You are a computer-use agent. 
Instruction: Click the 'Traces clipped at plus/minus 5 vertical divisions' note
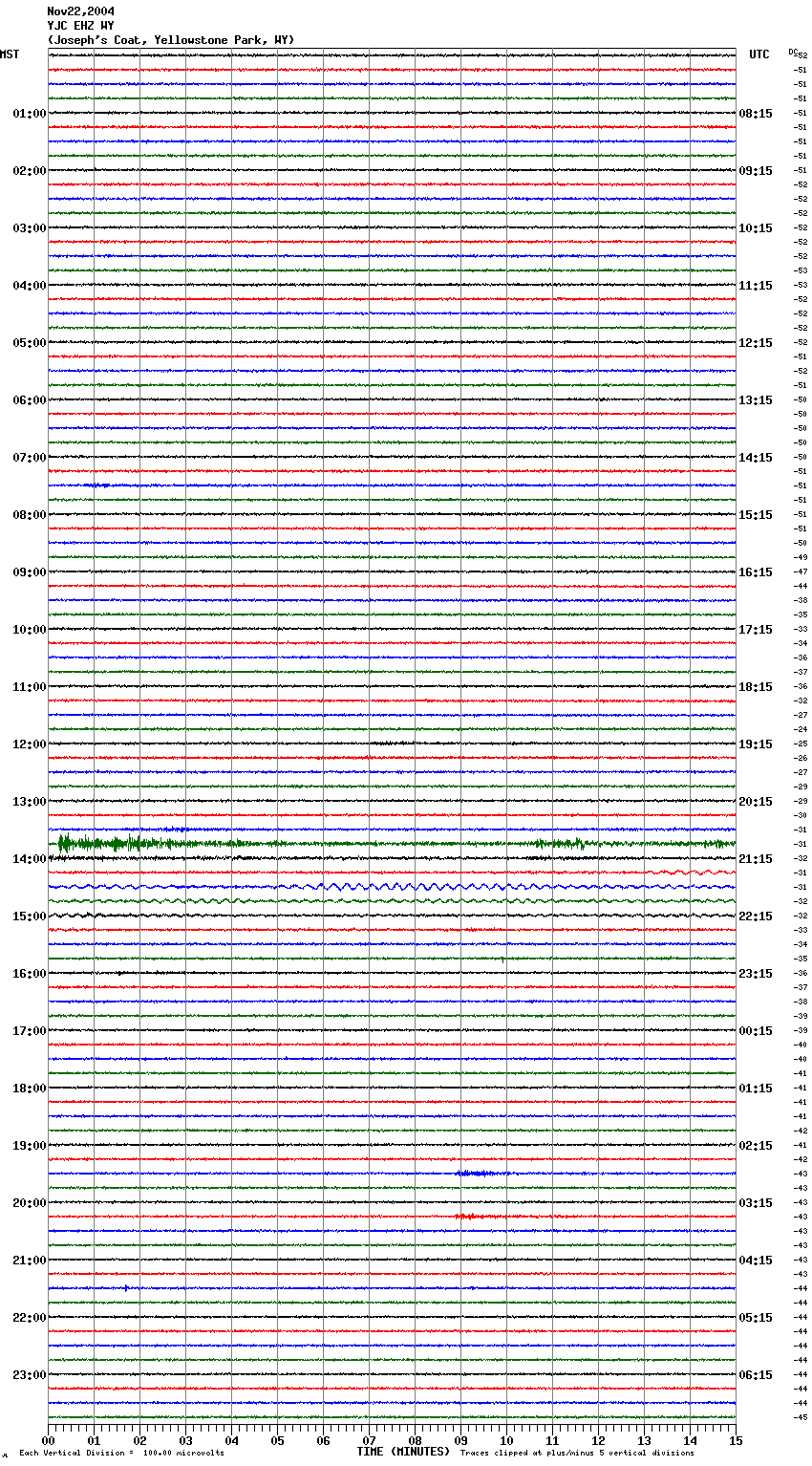pos(577,1453)
